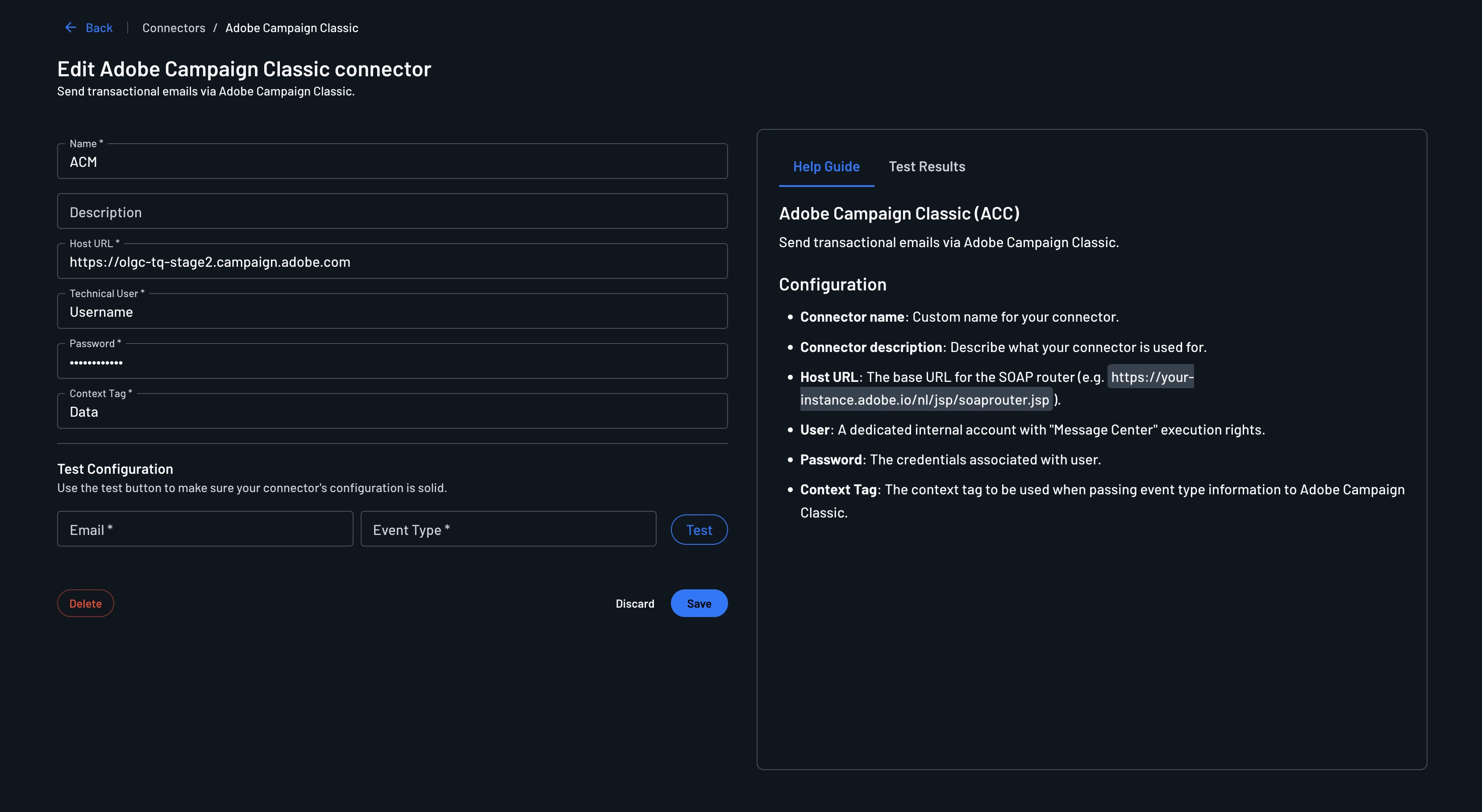Click the Delete button

85,603
